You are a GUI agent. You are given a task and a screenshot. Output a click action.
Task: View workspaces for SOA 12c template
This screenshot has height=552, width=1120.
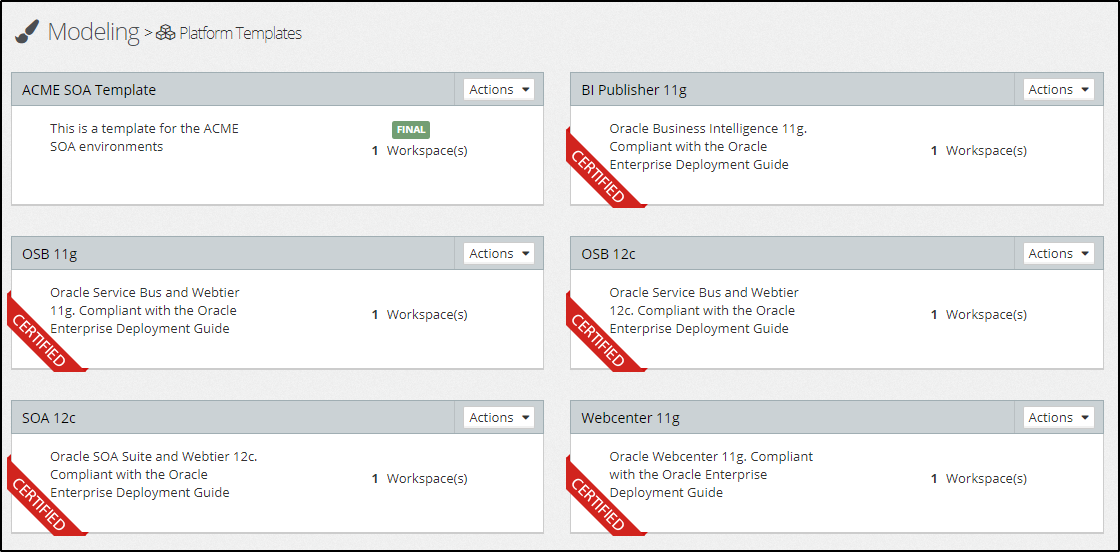(420, 479)
